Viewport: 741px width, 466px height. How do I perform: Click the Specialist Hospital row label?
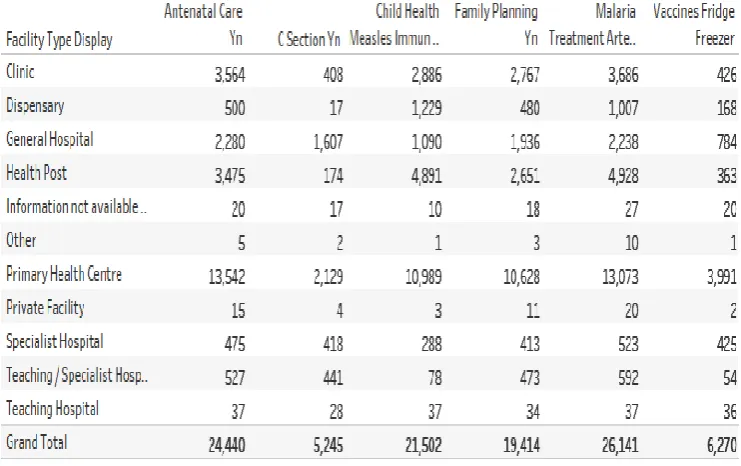[54, 341]
